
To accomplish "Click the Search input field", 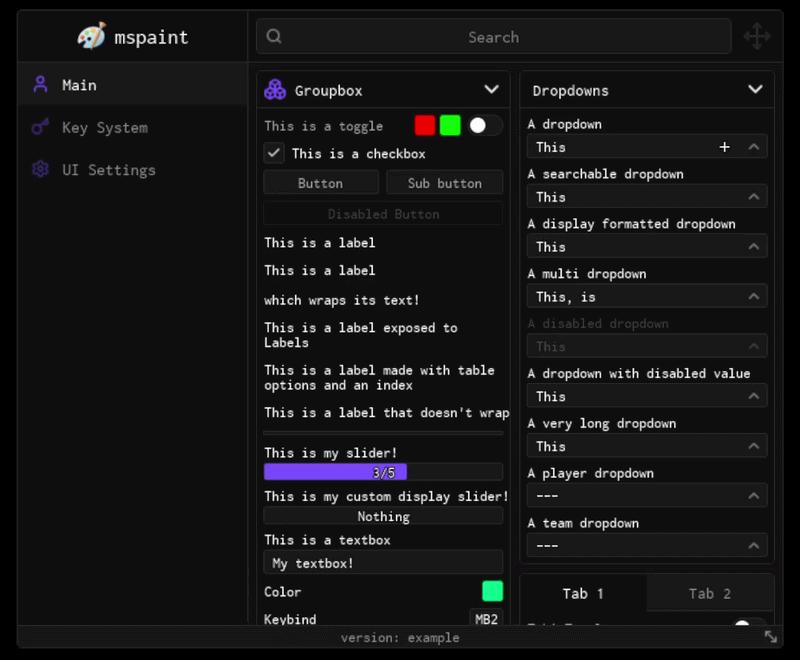I will point(493,37).
